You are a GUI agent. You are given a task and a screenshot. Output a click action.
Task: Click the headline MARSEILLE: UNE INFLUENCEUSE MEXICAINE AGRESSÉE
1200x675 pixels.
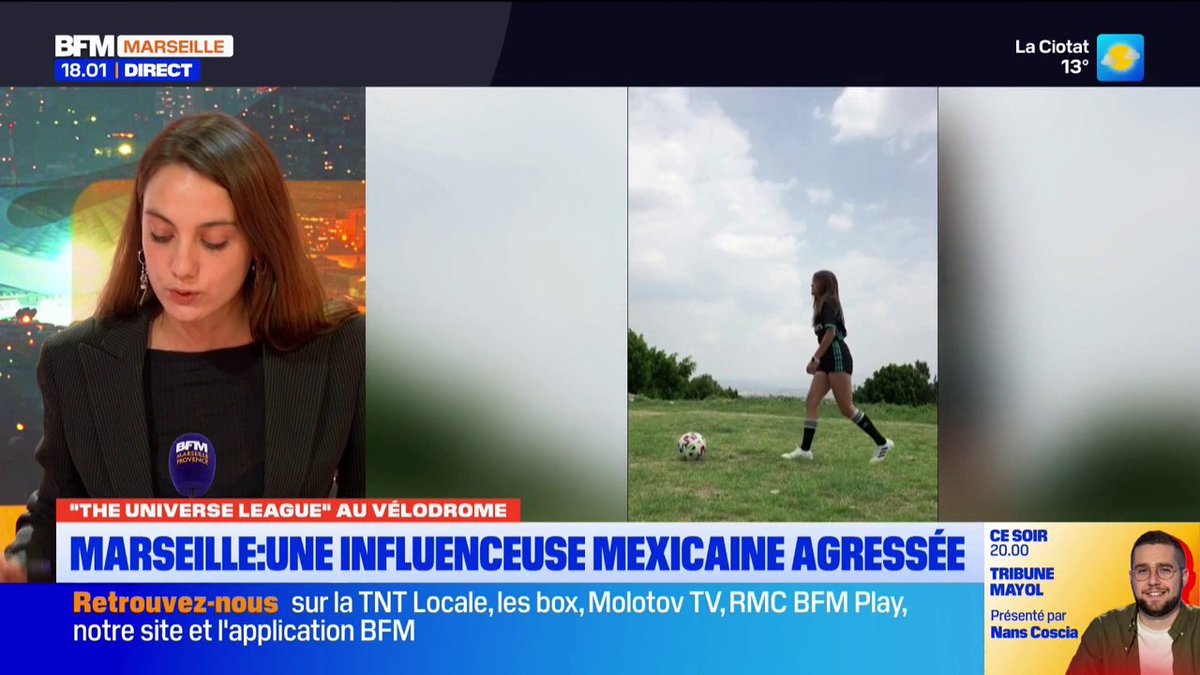(519, 552)
